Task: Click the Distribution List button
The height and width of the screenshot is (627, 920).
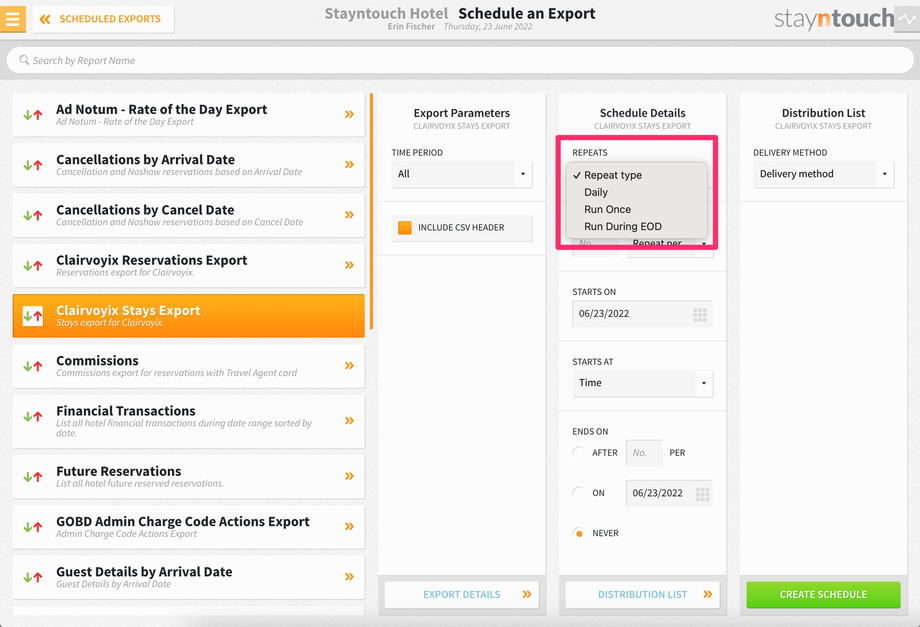Action: (642, 595)
